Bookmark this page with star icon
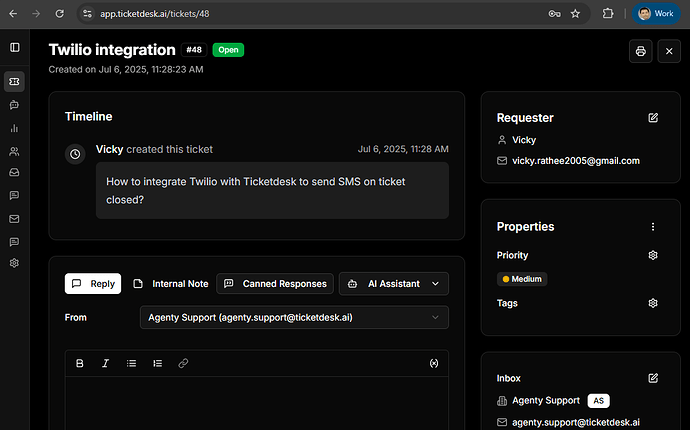The height and width of the screenshot is (430, 690). click(x=575, y=14)
